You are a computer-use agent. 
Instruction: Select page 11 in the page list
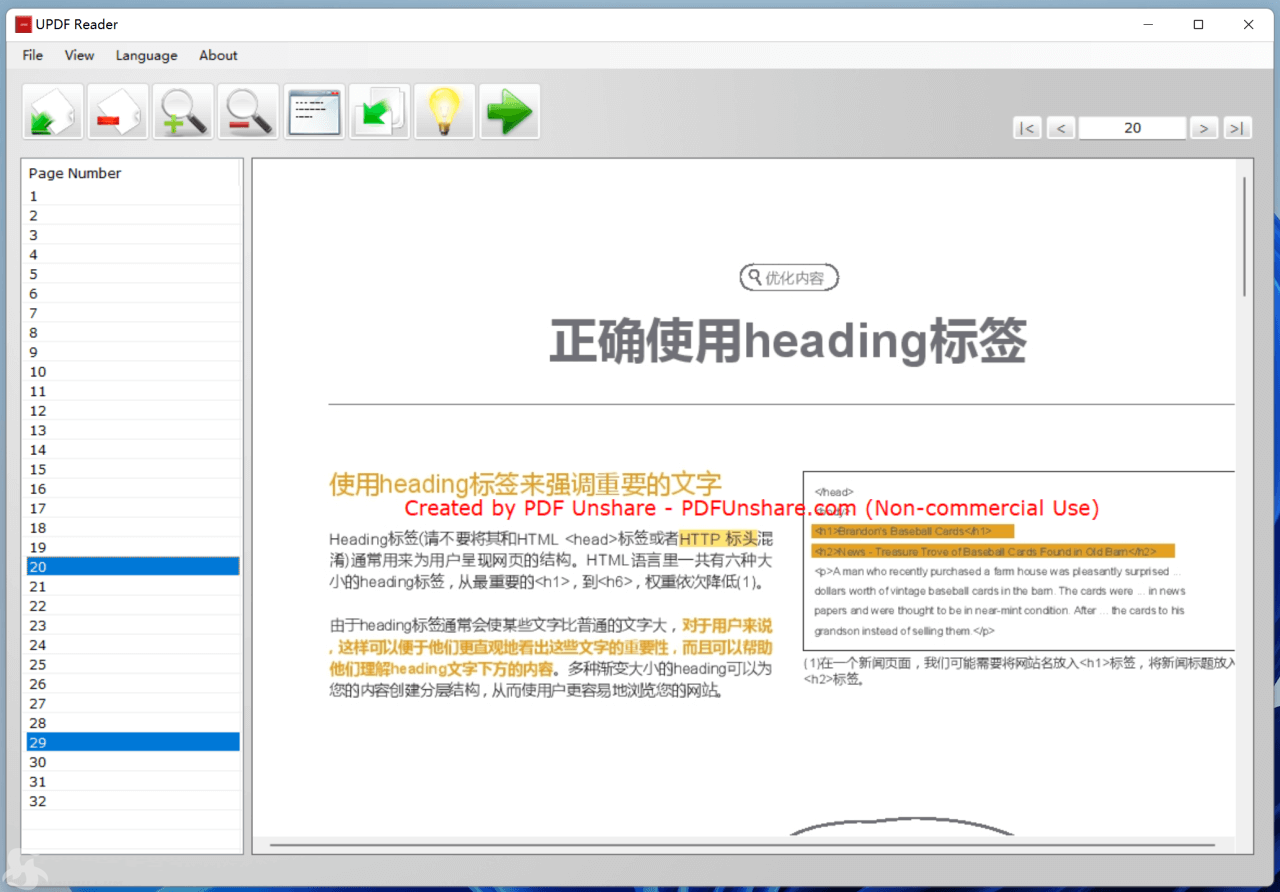tap(133, 391)
